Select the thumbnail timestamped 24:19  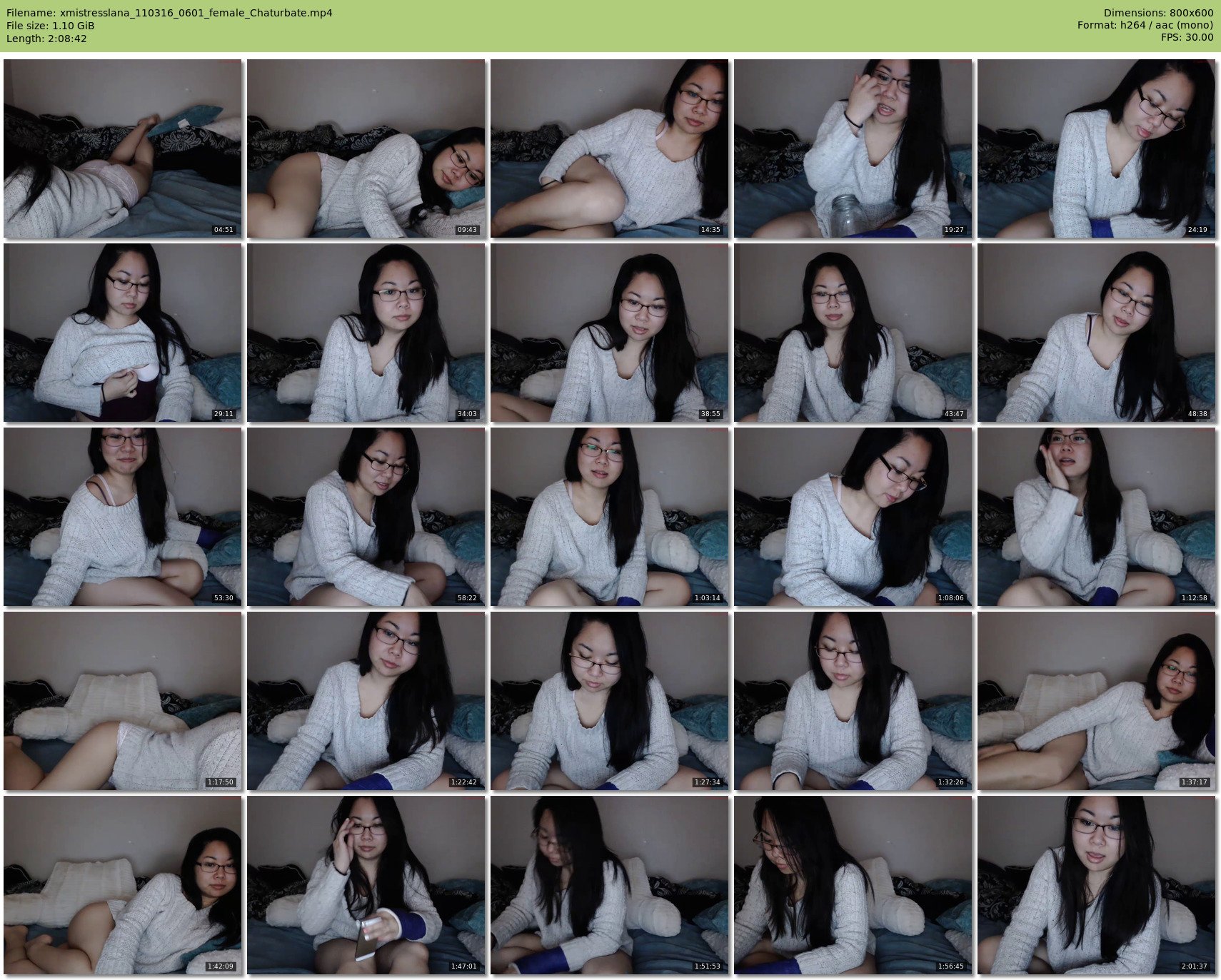[1097, 148]
